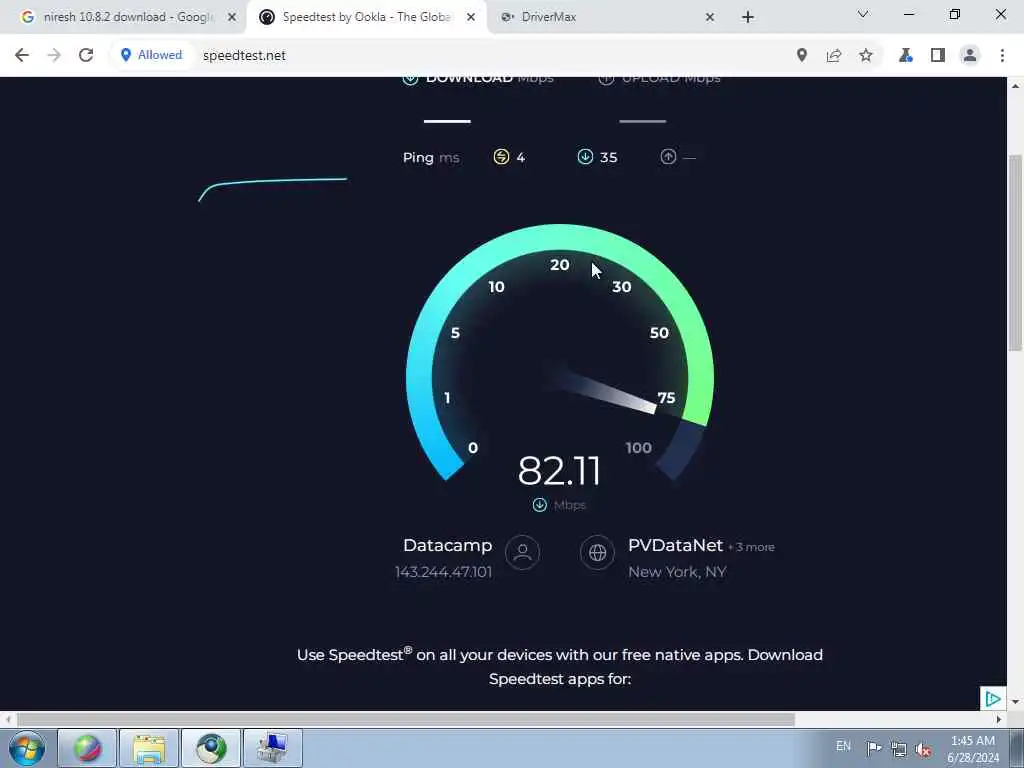This screenshot has height=768, width=1024.
Task: Click the speedtest.net address bar
Action: [x=483, y=56]
